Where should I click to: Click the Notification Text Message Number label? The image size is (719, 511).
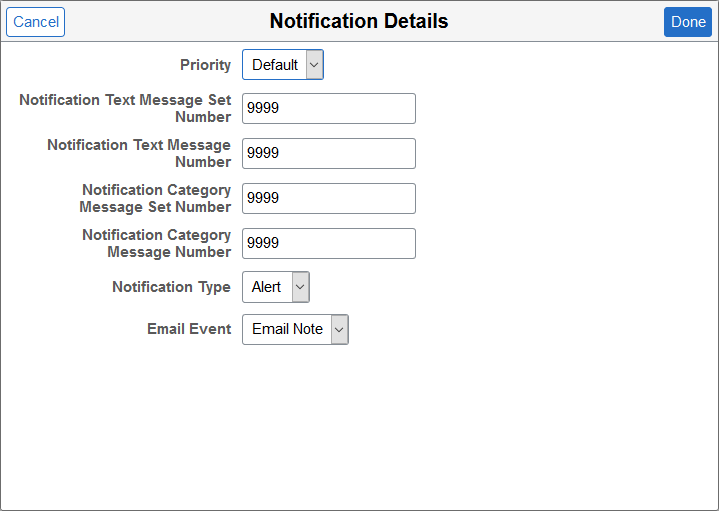coord(139,153)
